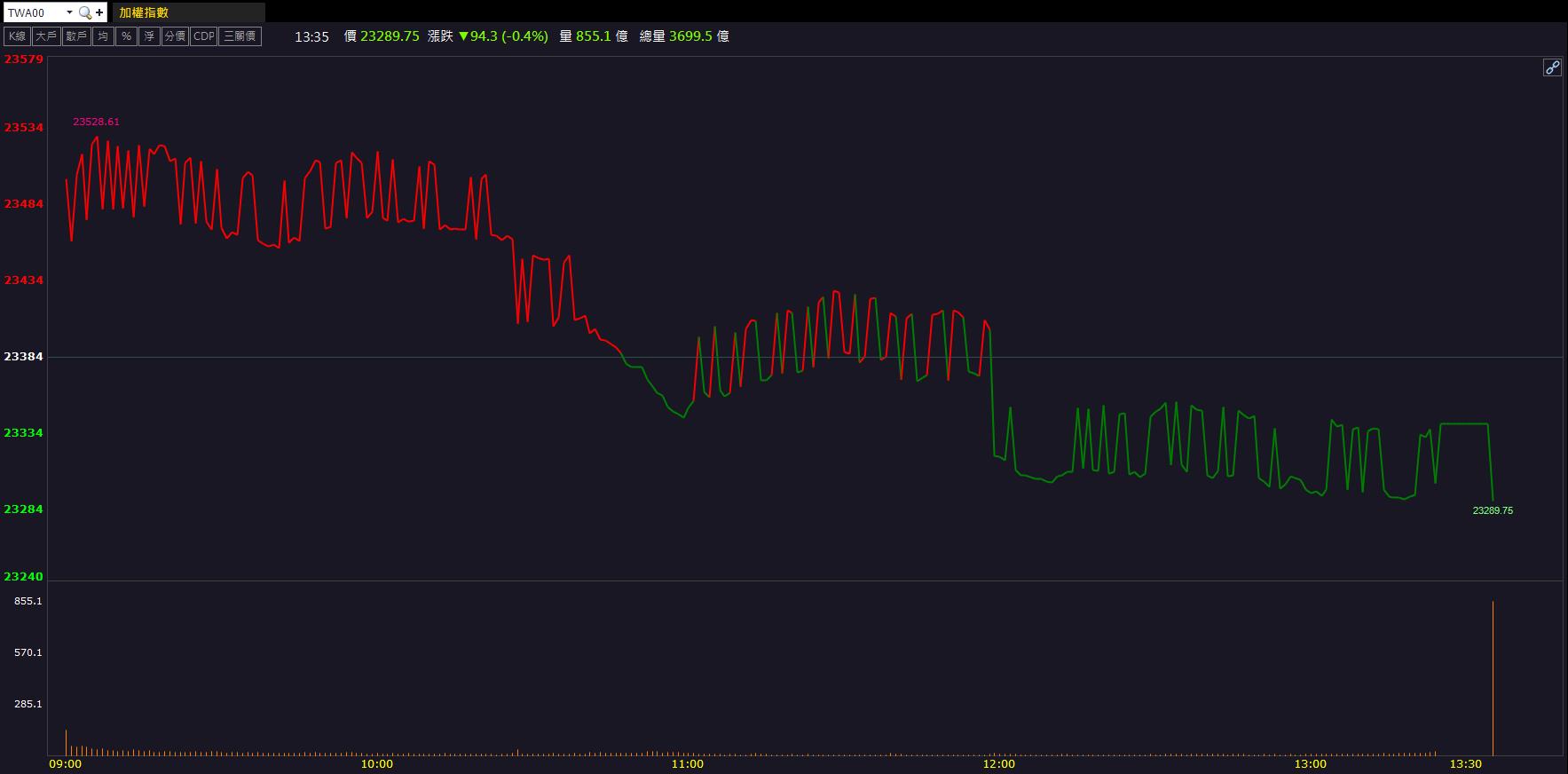Click the 285.1 volume axis label
The image size is (1568, 774).
pyautogui.click(x=28, y=704)
